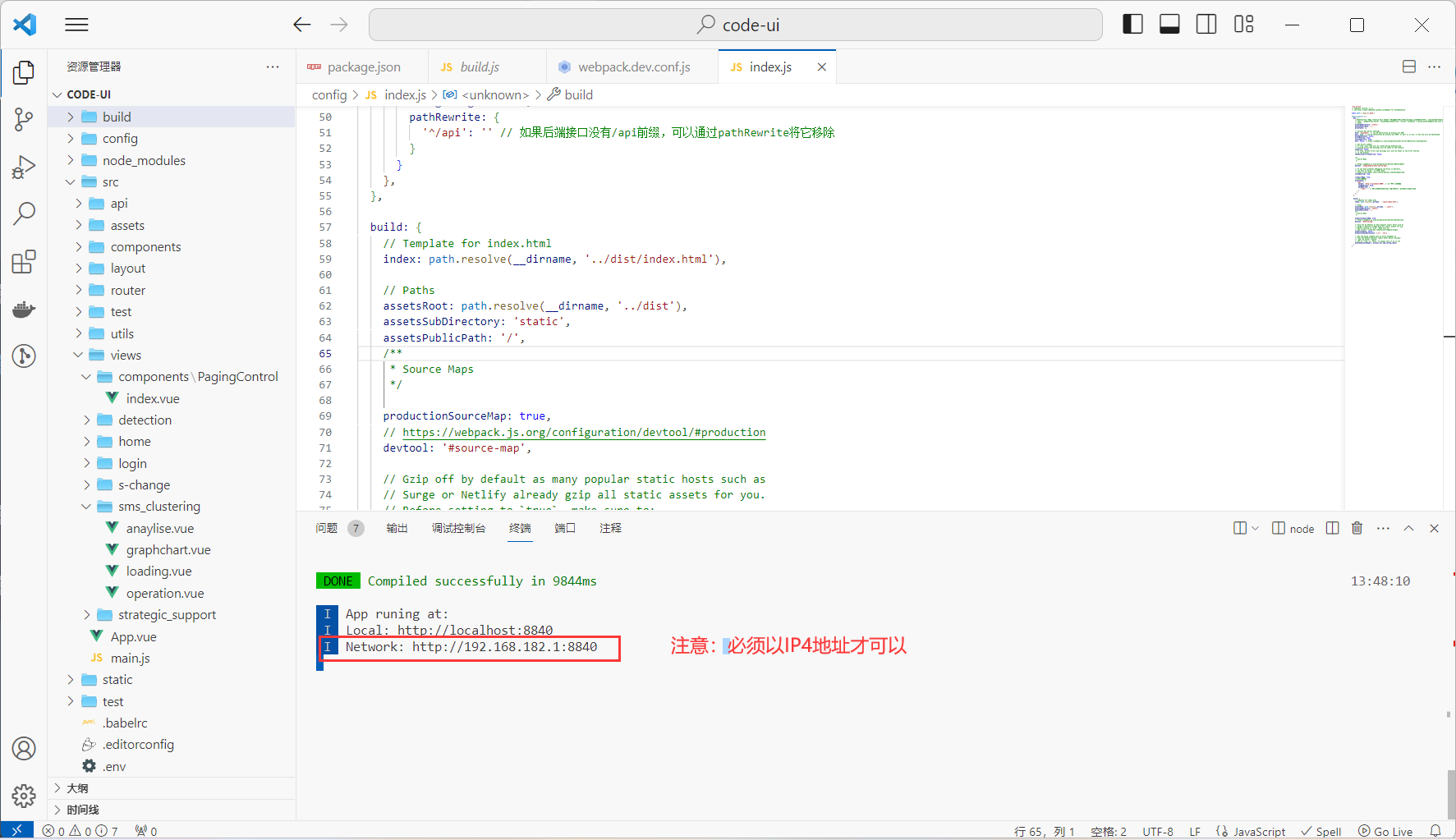Go back with the left arrow
Viewport: 1456px width, 840px height.
pyautogui.click(x=302, y=25)
